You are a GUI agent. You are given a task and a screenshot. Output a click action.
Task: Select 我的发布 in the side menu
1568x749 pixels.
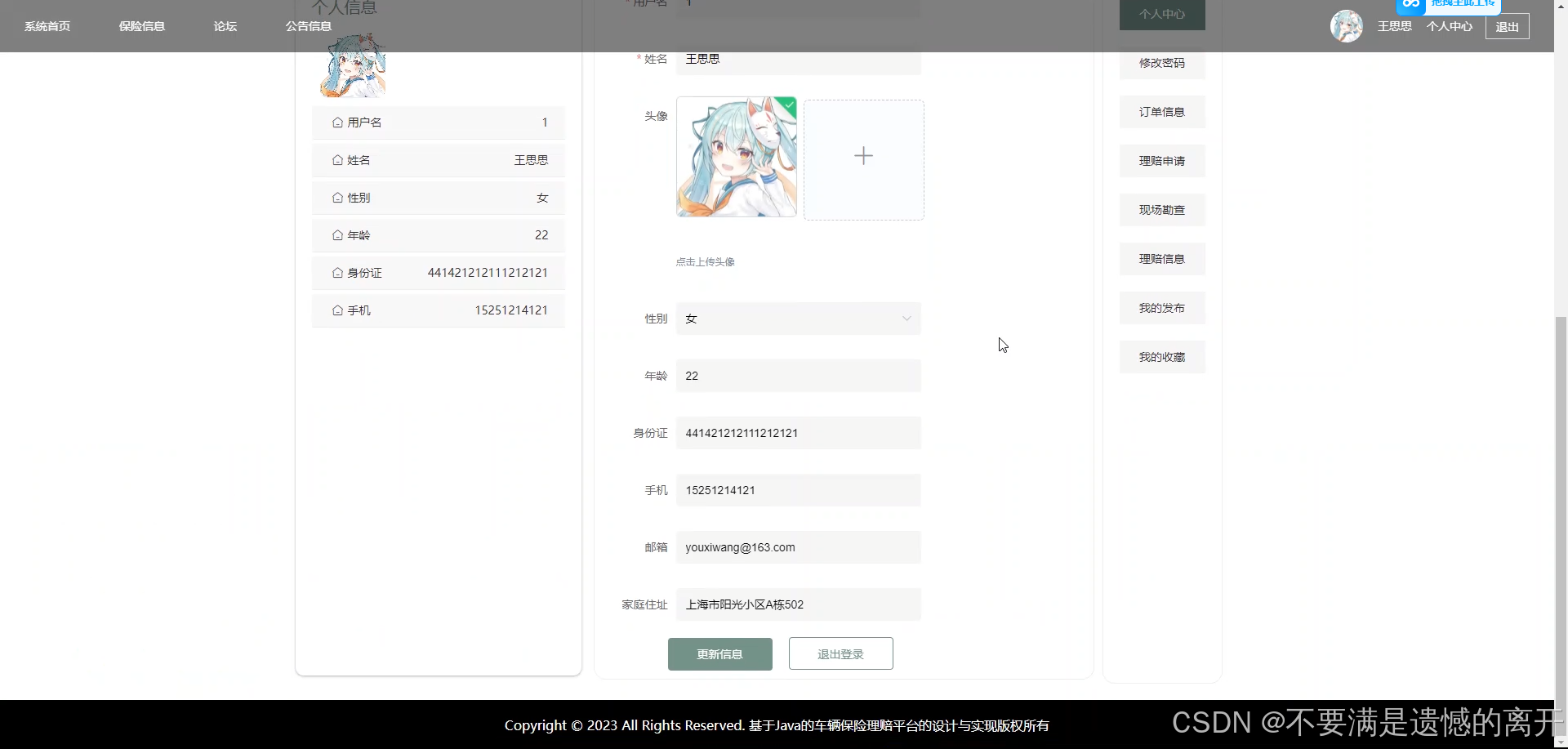[1162, 308]
